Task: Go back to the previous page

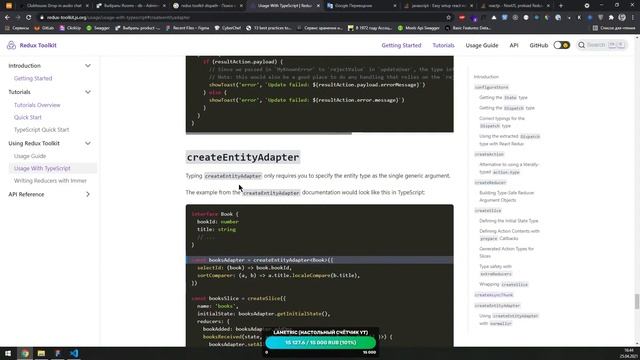Action: click(x=7, y=18)
